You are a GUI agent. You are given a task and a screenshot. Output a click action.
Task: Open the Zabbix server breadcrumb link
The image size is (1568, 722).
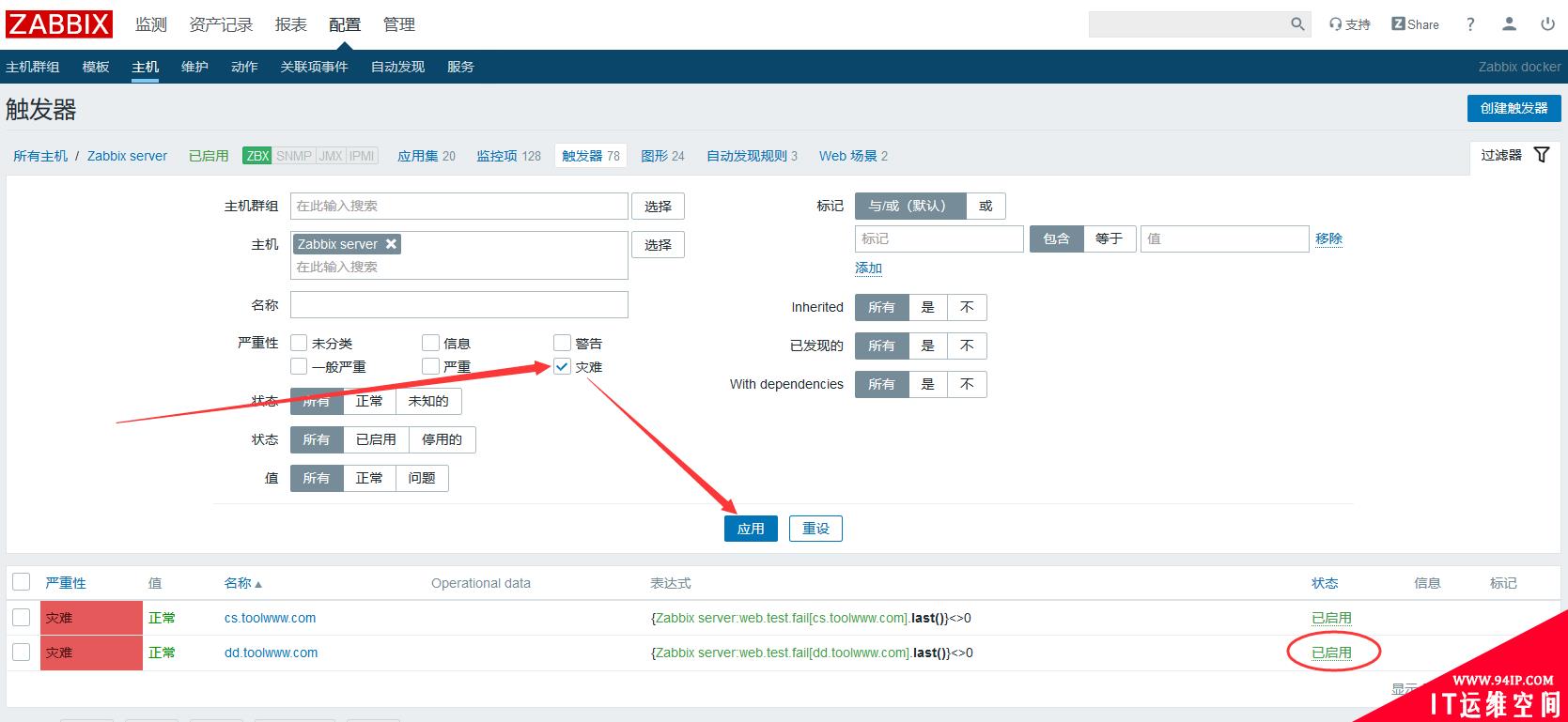pyautogui.click(x=127, y=156)
